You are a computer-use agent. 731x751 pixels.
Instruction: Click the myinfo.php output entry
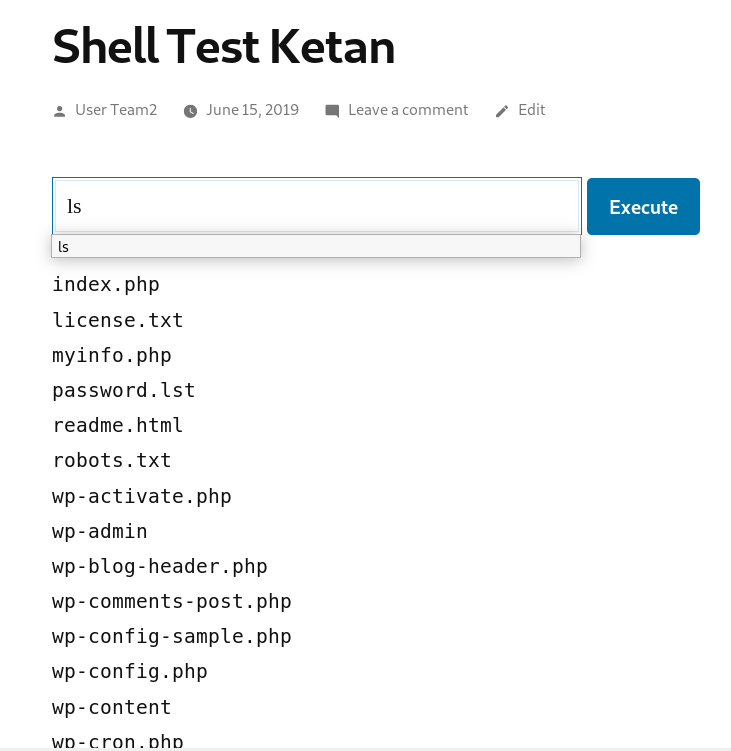[112, 355]
